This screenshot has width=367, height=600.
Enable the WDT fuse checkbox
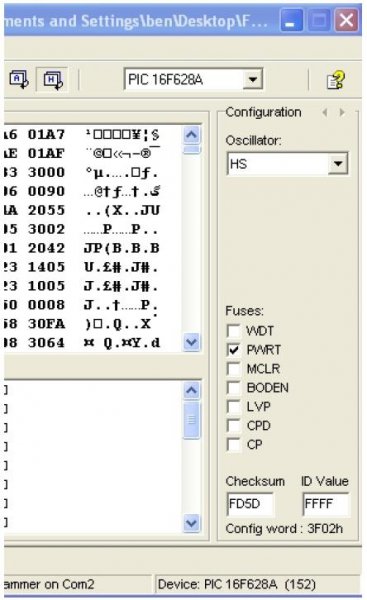[x=233, y=331]
